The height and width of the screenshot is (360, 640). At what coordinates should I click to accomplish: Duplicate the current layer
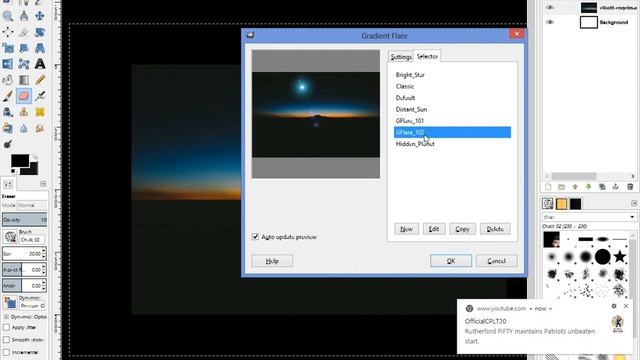(602, 187)
